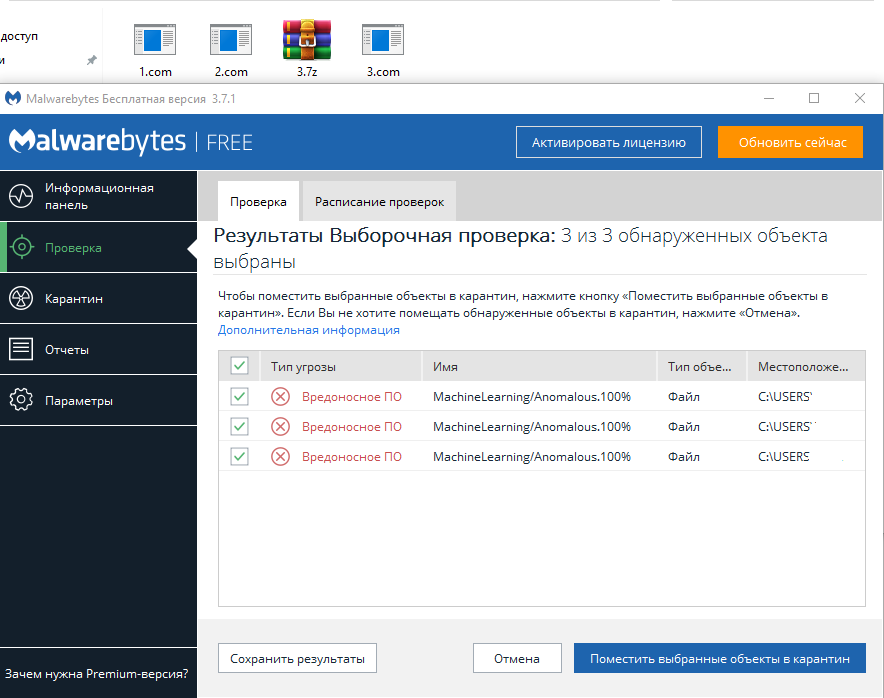Open the Проверка sidebar section
Viewport: 884px width, 698px height.
click(98, 247)
